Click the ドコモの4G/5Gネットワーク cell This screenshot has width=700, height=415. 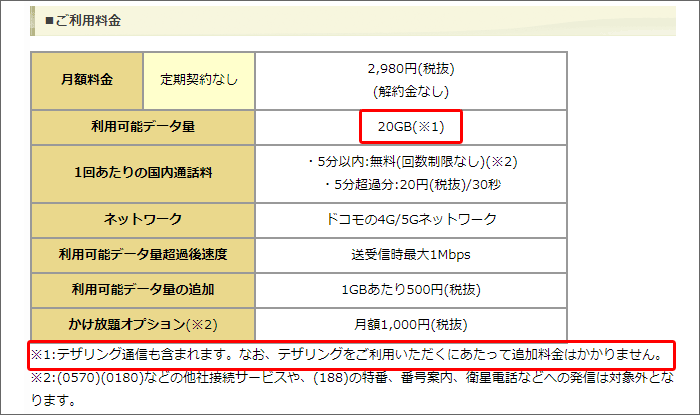click(411, 220)
